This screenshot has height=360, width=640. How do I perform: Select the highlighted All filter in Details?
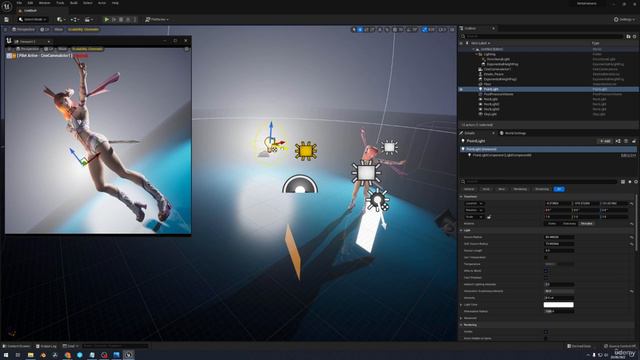[x=559, y=189]
